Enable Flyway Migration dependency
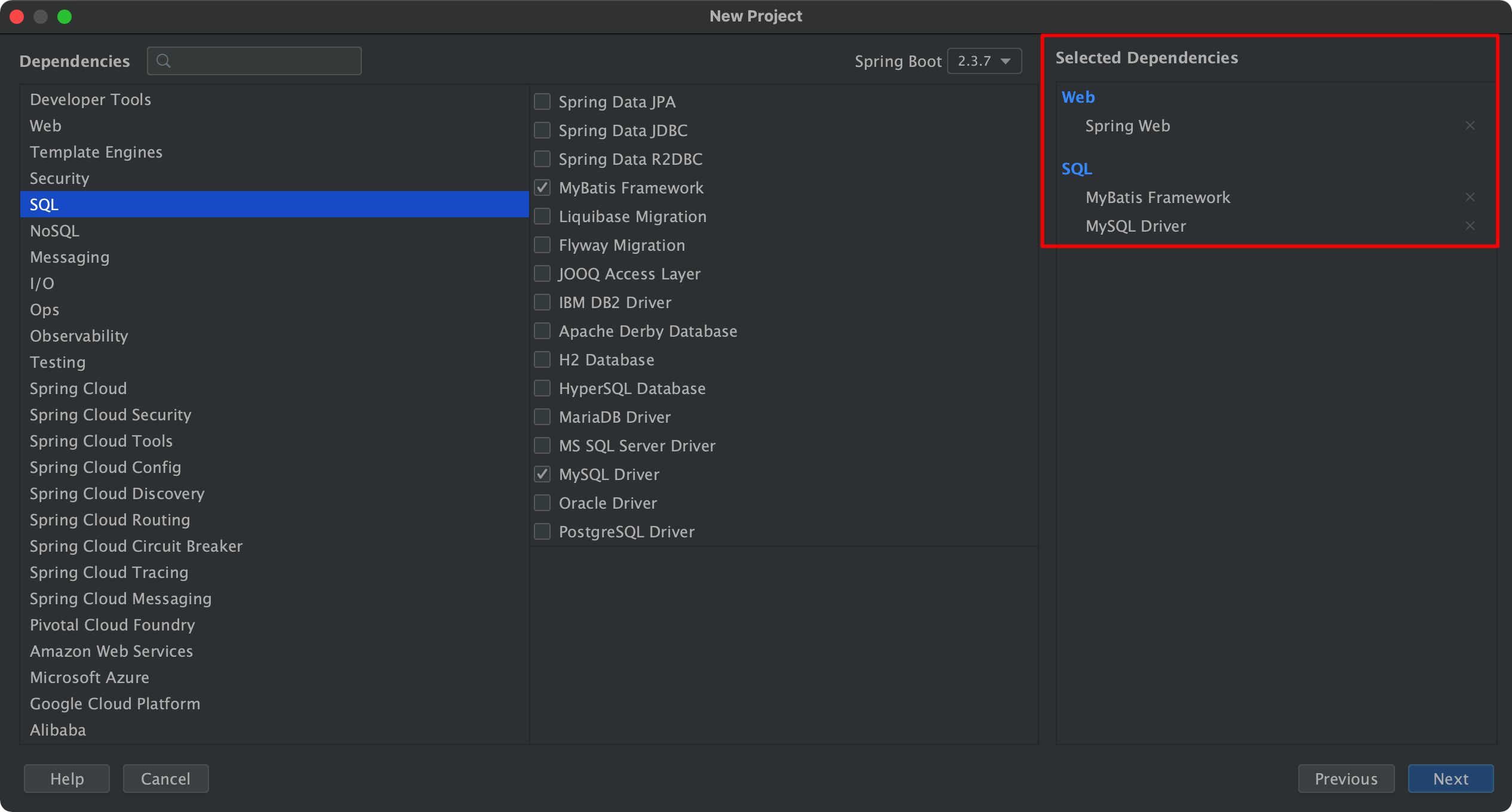The width and height of the screenshot is (1512, 812). click(x=542, y=245)
